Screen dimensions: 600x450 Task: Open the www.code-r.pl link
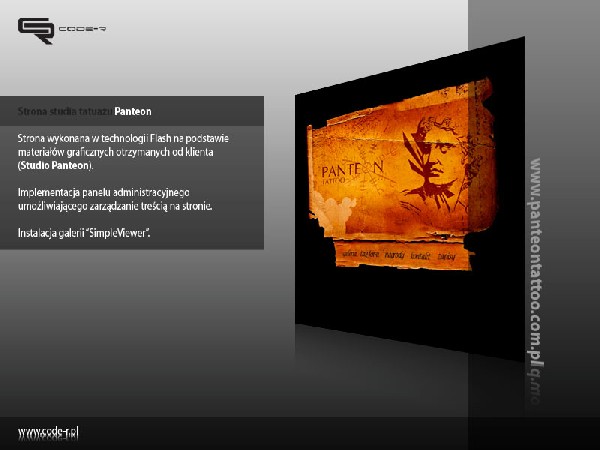point(48,432)
